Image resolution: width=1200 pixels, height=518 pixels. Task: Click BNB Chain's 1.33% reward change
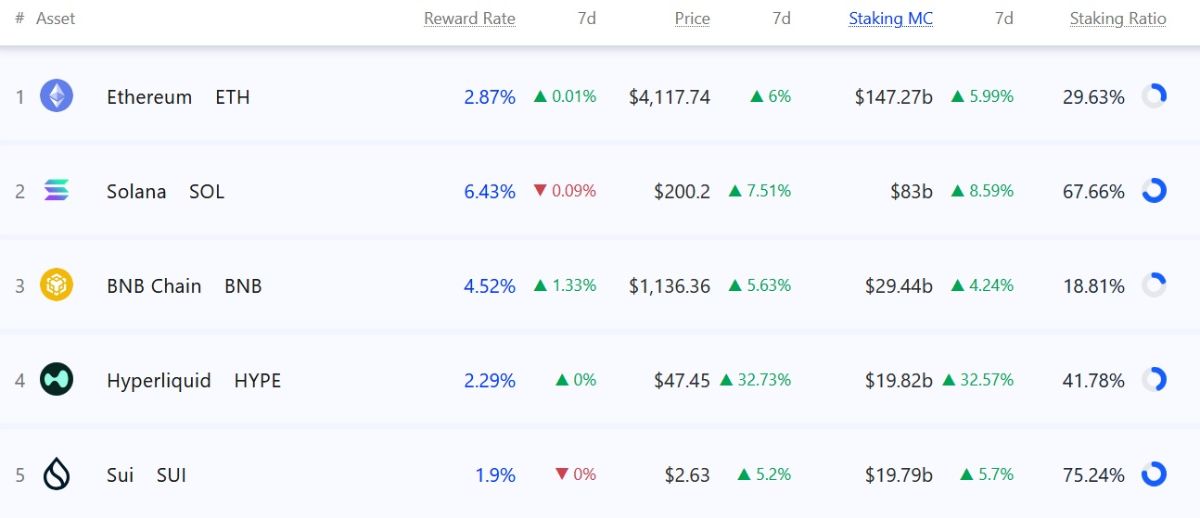[565, 286]
